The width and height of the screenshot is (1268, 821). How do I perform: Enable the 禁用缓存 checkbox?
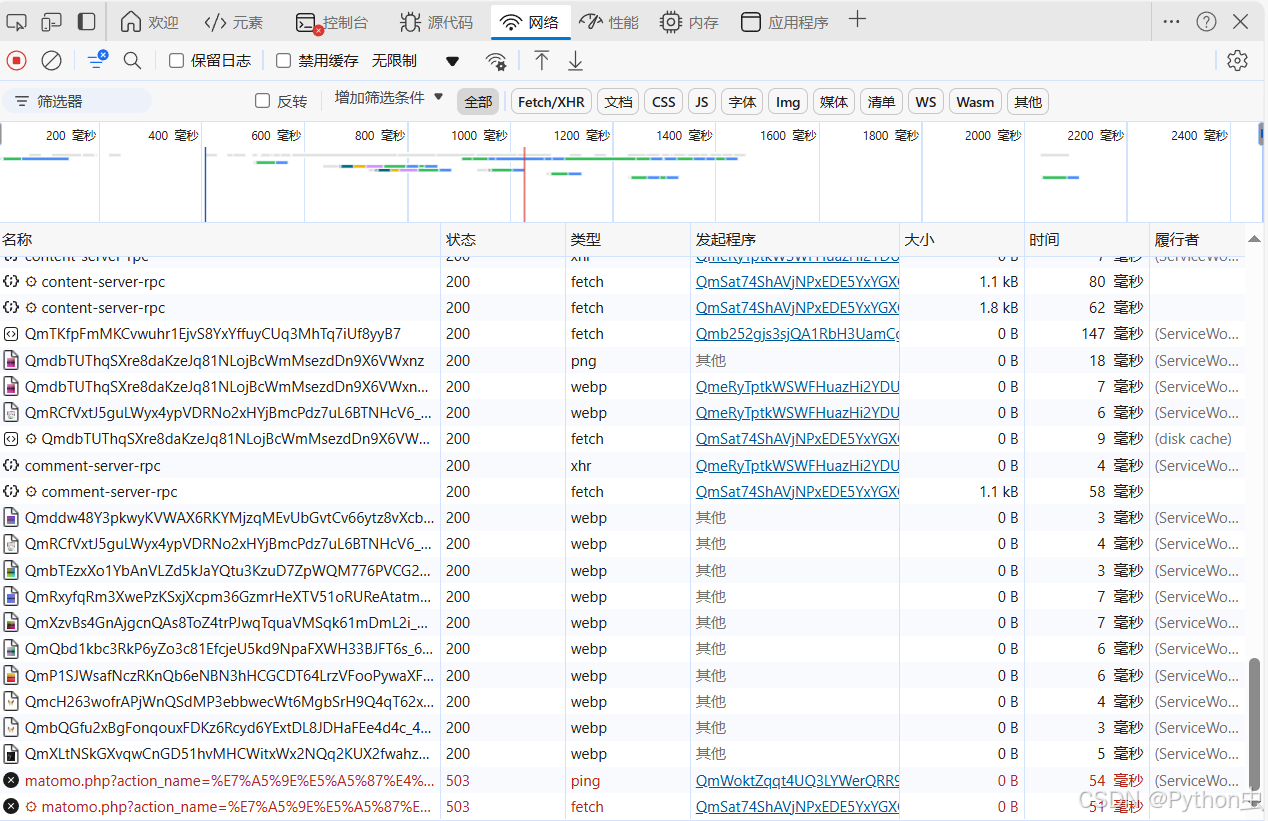click(x=283, y=61)
